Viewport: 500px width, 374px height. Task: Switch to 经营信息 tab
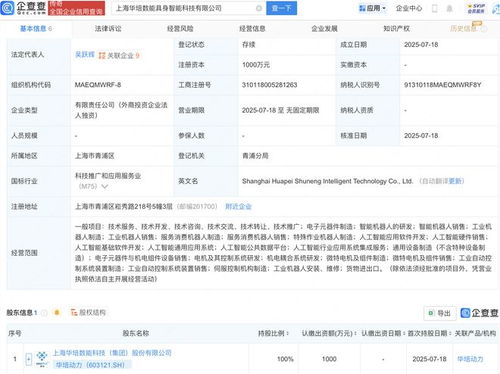click(x=252, y=29)
